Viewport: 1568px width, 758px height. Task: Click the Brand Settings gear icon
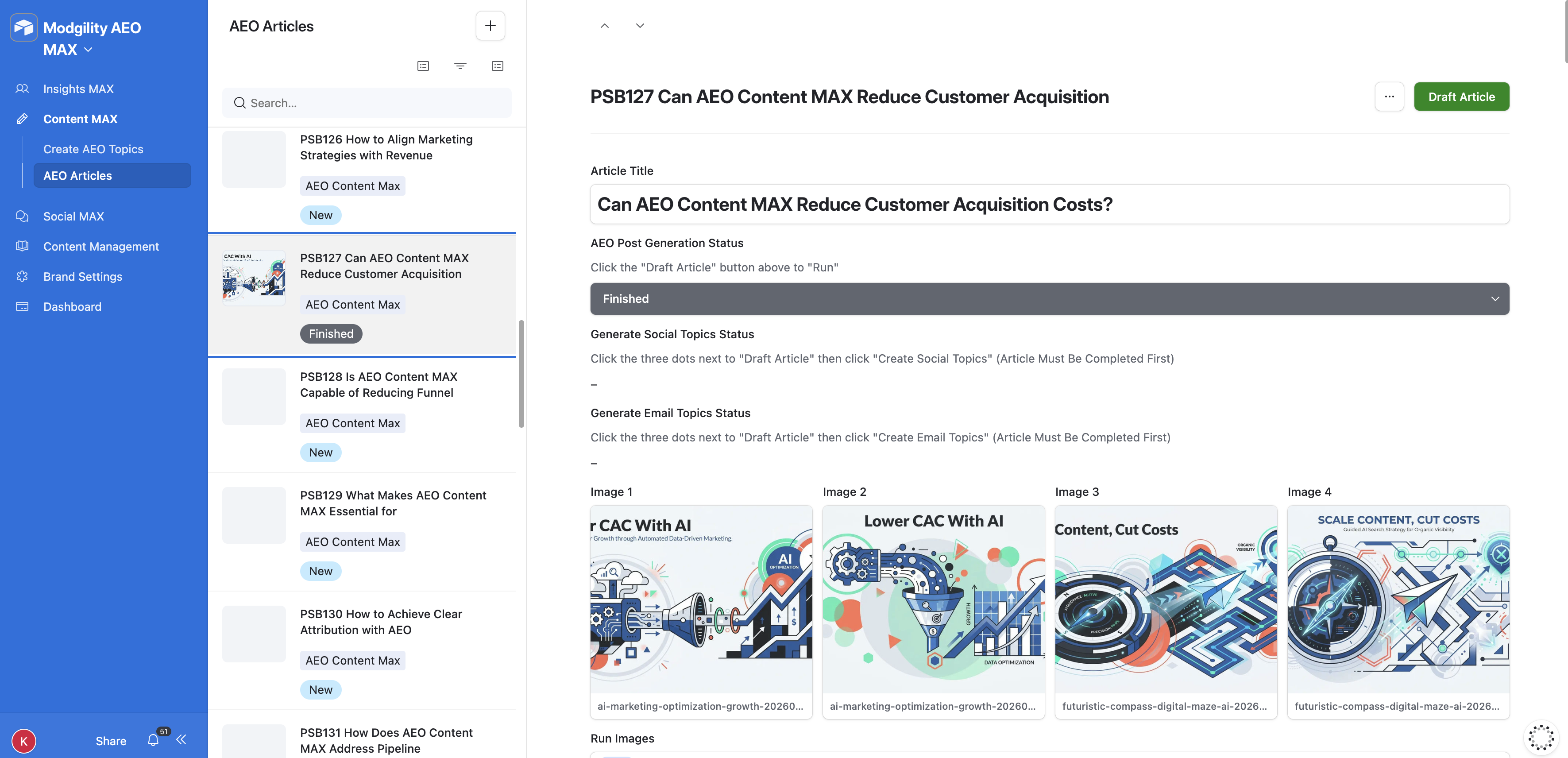pyautogui.click(x=23, y=277)
